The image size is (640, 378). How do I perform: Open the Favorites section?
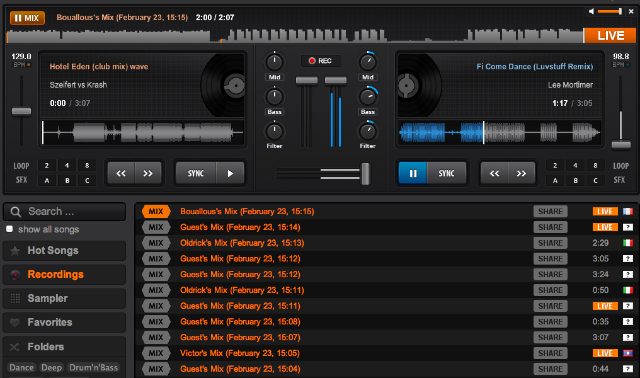pos(64,322)
